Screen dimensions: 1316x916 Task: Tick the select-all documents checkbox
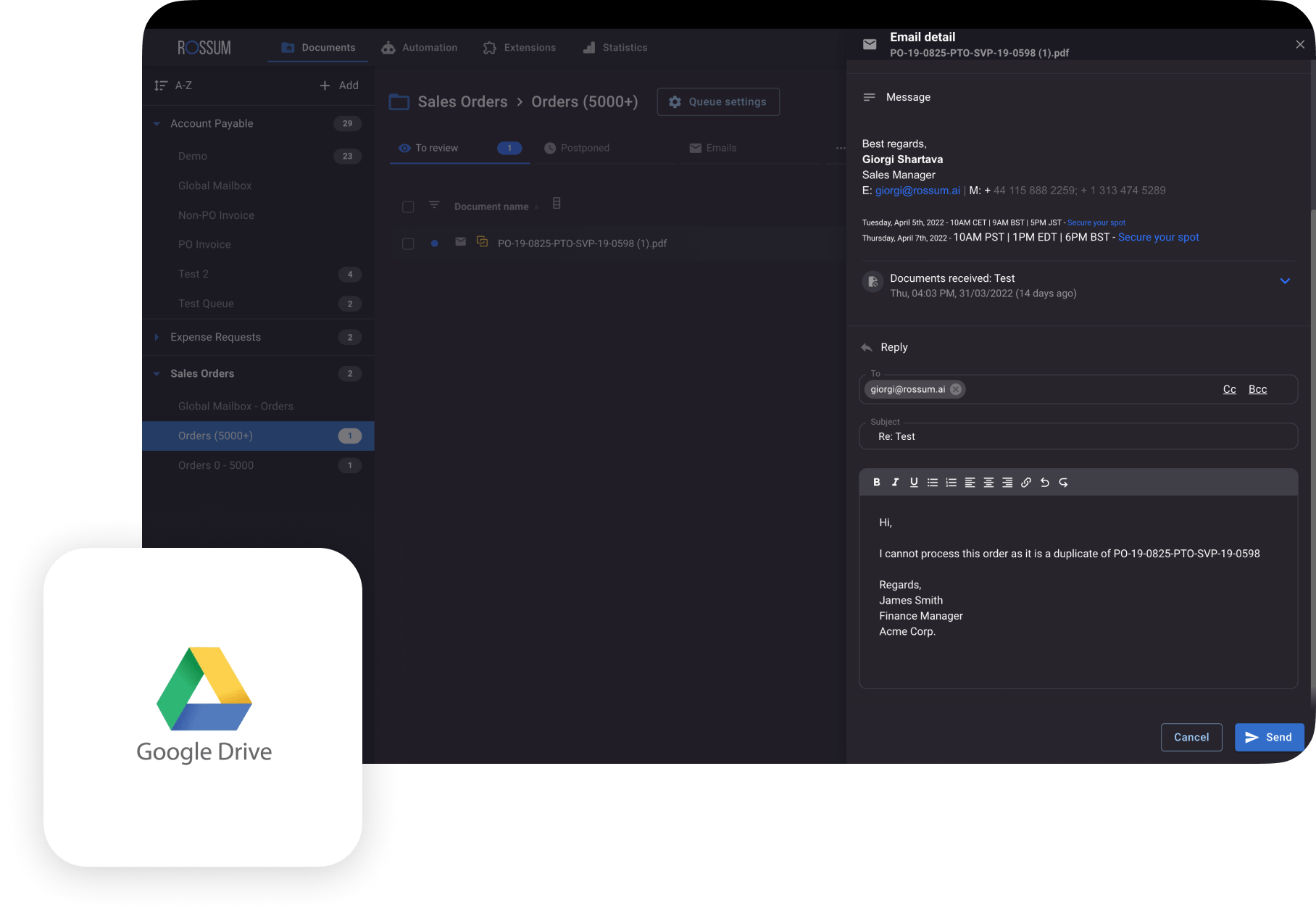pos(408,207)
